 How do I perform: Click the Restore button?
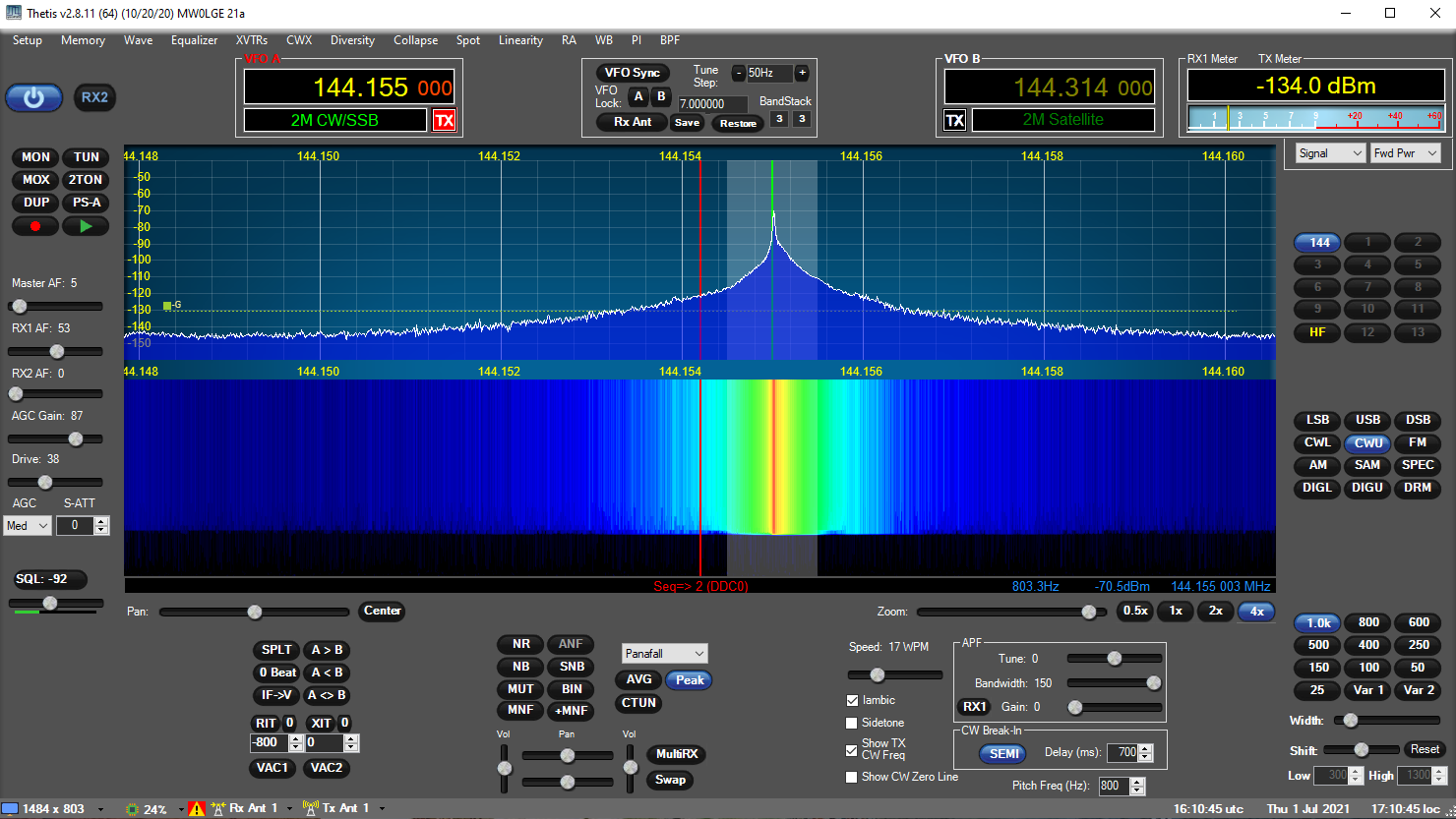pyautogui.click(x=738, y=124)
